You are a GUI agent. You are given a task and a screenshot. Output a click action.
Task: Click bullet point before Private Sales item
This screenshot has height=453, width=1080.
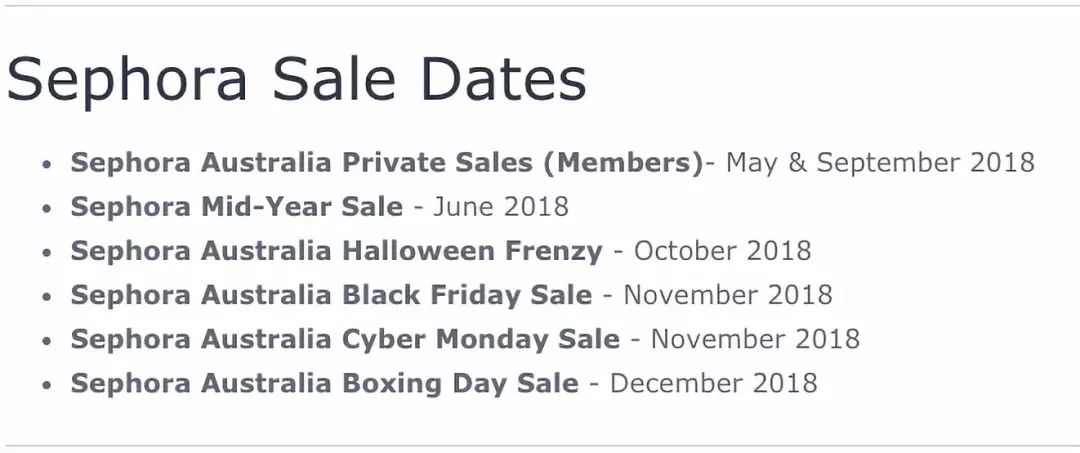click(47, 165)
